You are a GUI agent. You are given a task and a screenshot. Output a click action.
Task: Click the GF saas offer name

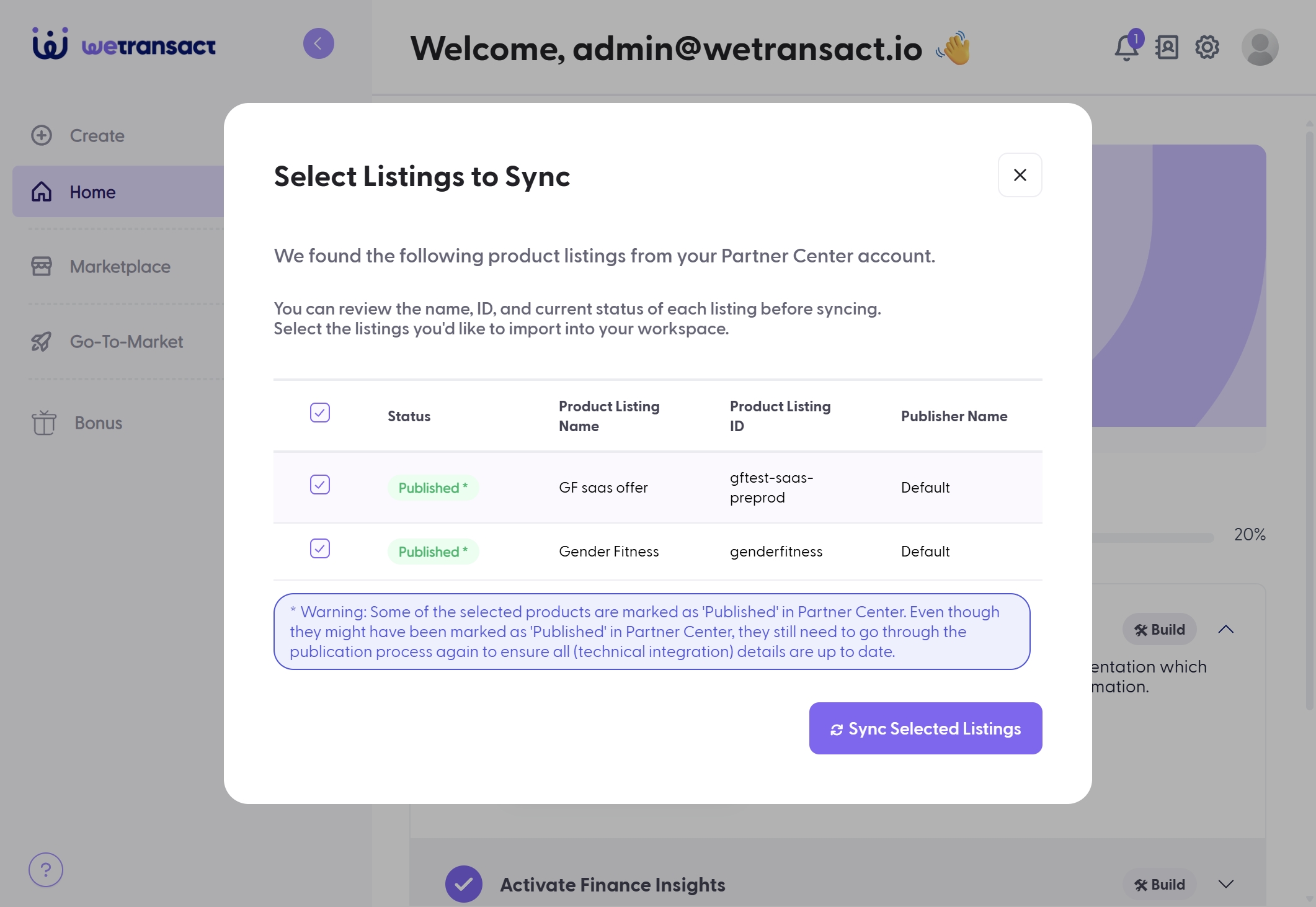(603, 488)
